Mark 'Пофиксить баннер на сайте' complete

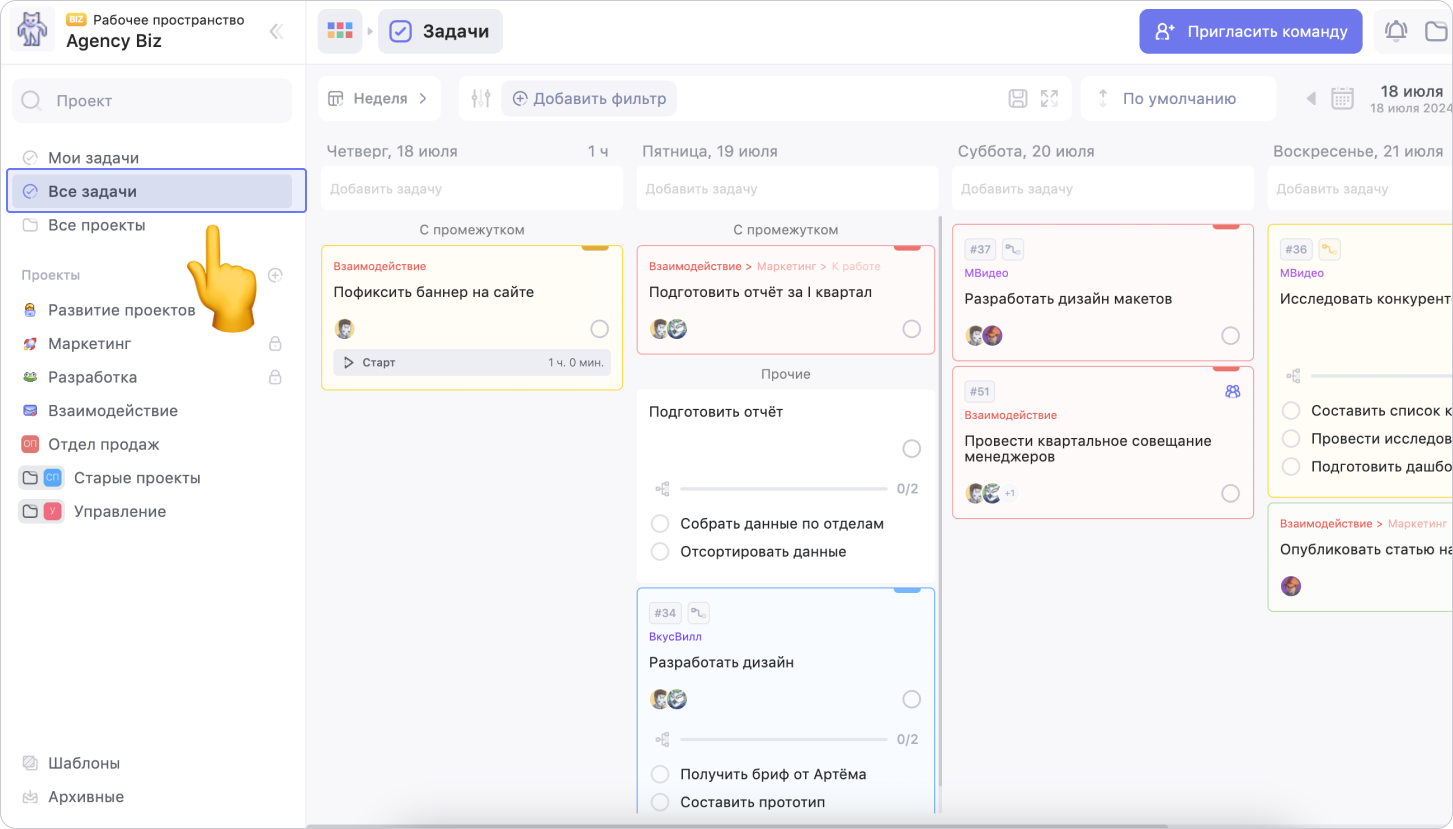click(599, 329)
